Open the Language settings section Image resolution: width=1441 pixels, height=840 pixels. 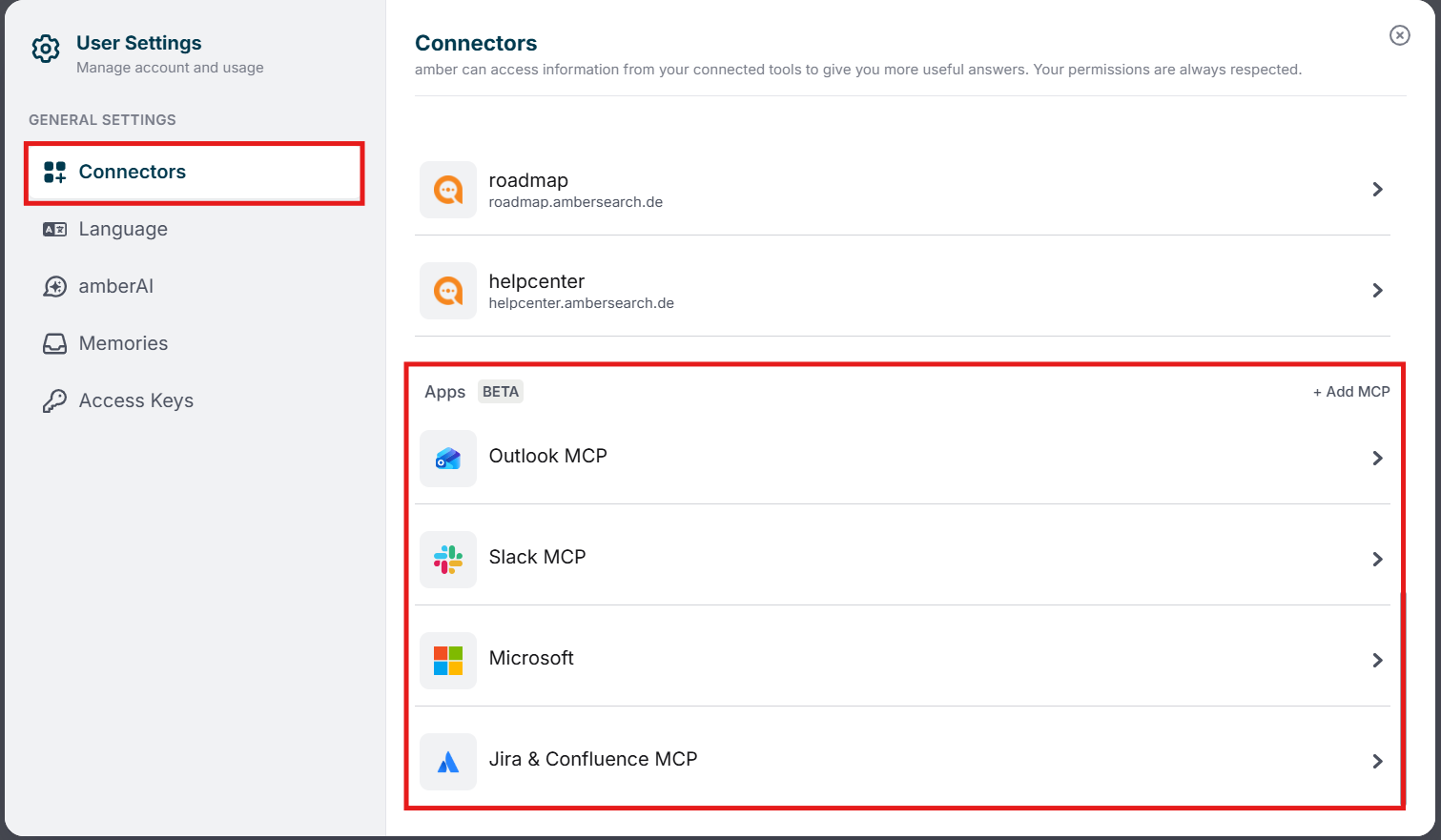pos(195,229)
